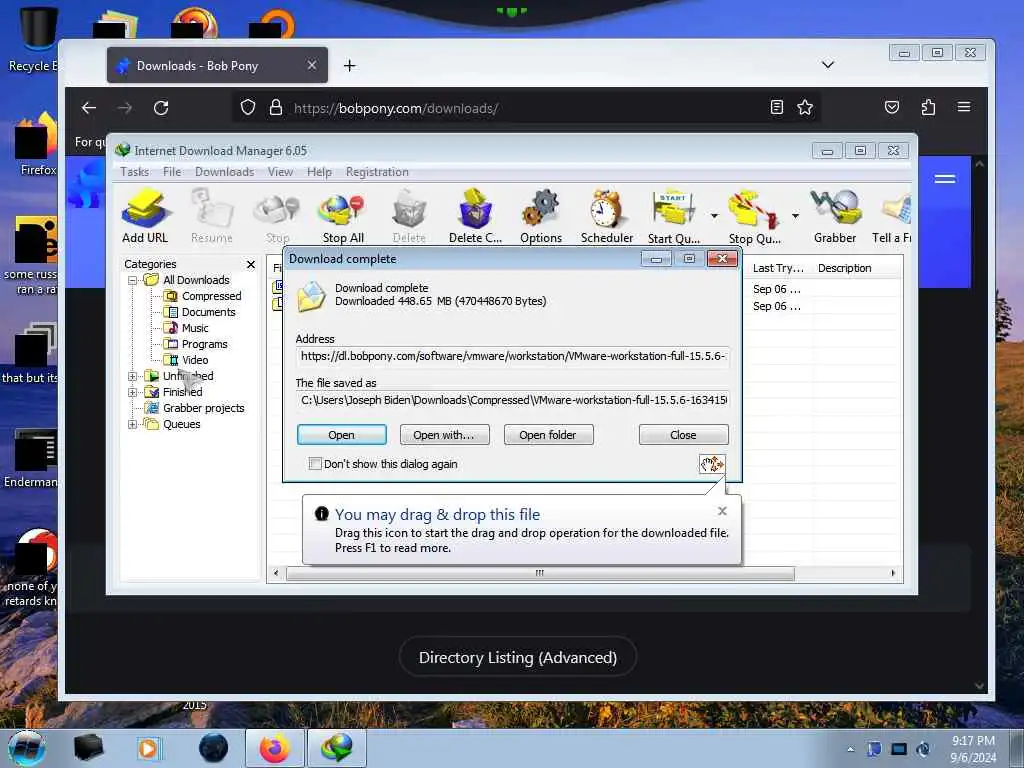Open the Registration menu
The image size is (1024, 768).
pyautogui.click(x=377, y=172)
